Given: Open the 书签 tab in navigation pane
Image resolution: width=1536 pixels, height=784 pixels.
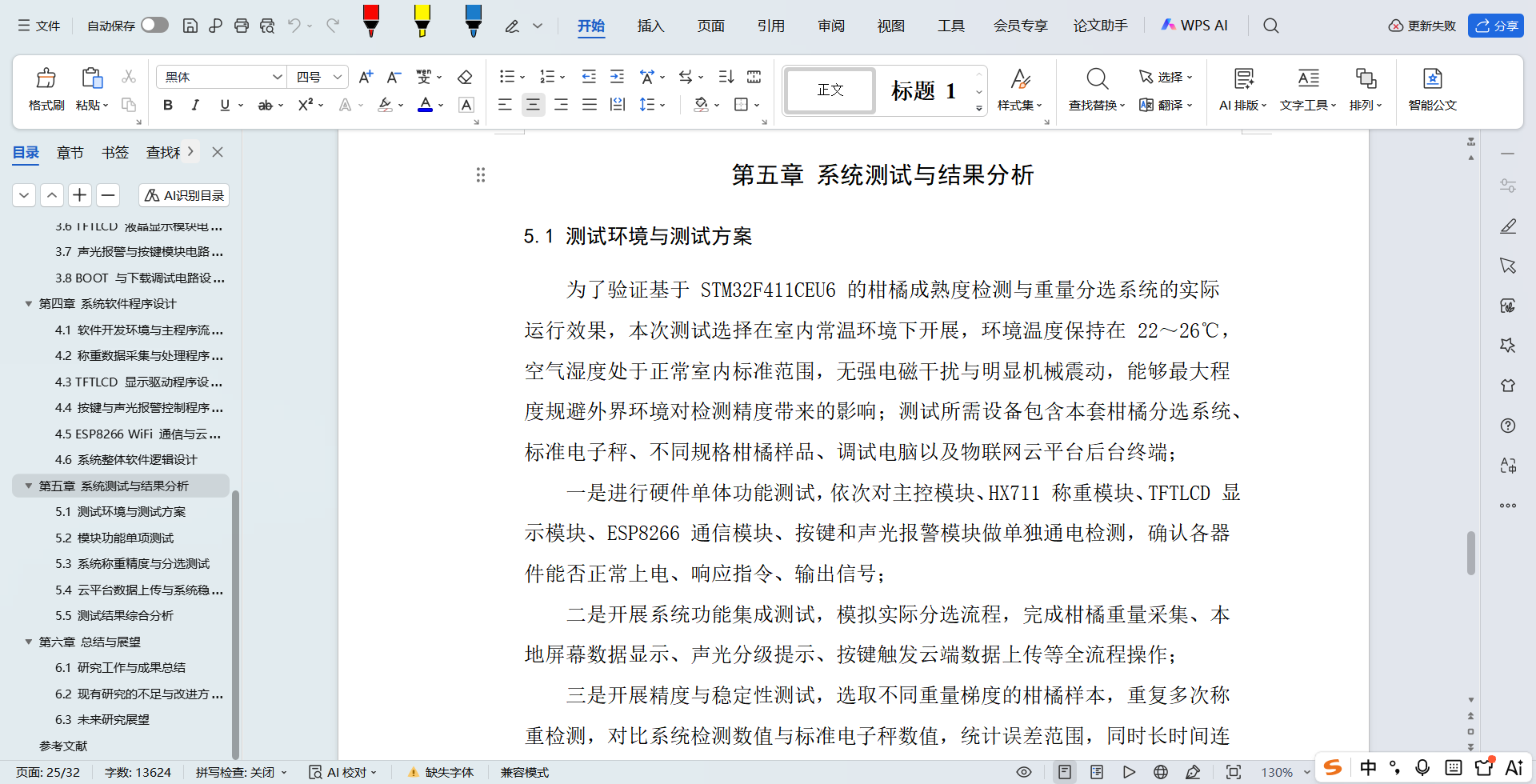Looking at the screenshot, I should click(x=115, y=152).
